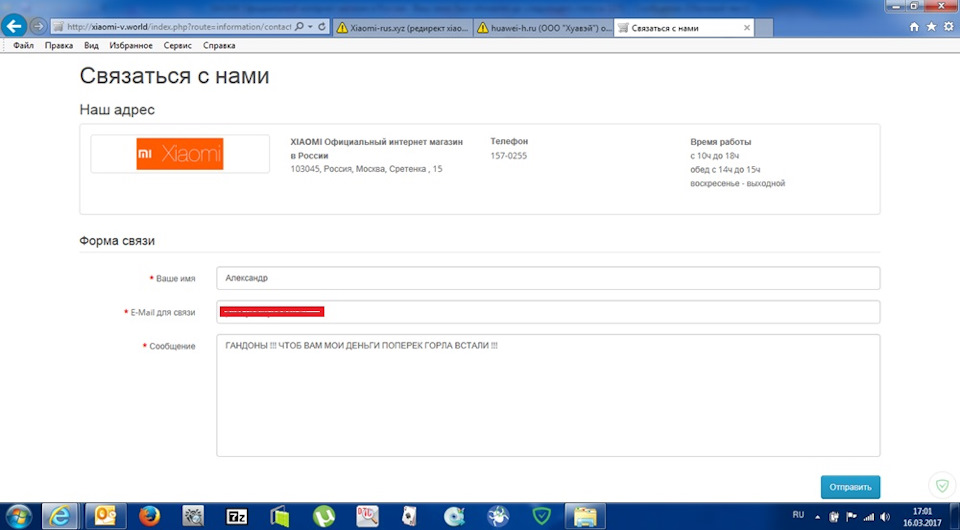Open the Справка menu
The width and height of the screenshot is (960, 530).
[219, 45]
